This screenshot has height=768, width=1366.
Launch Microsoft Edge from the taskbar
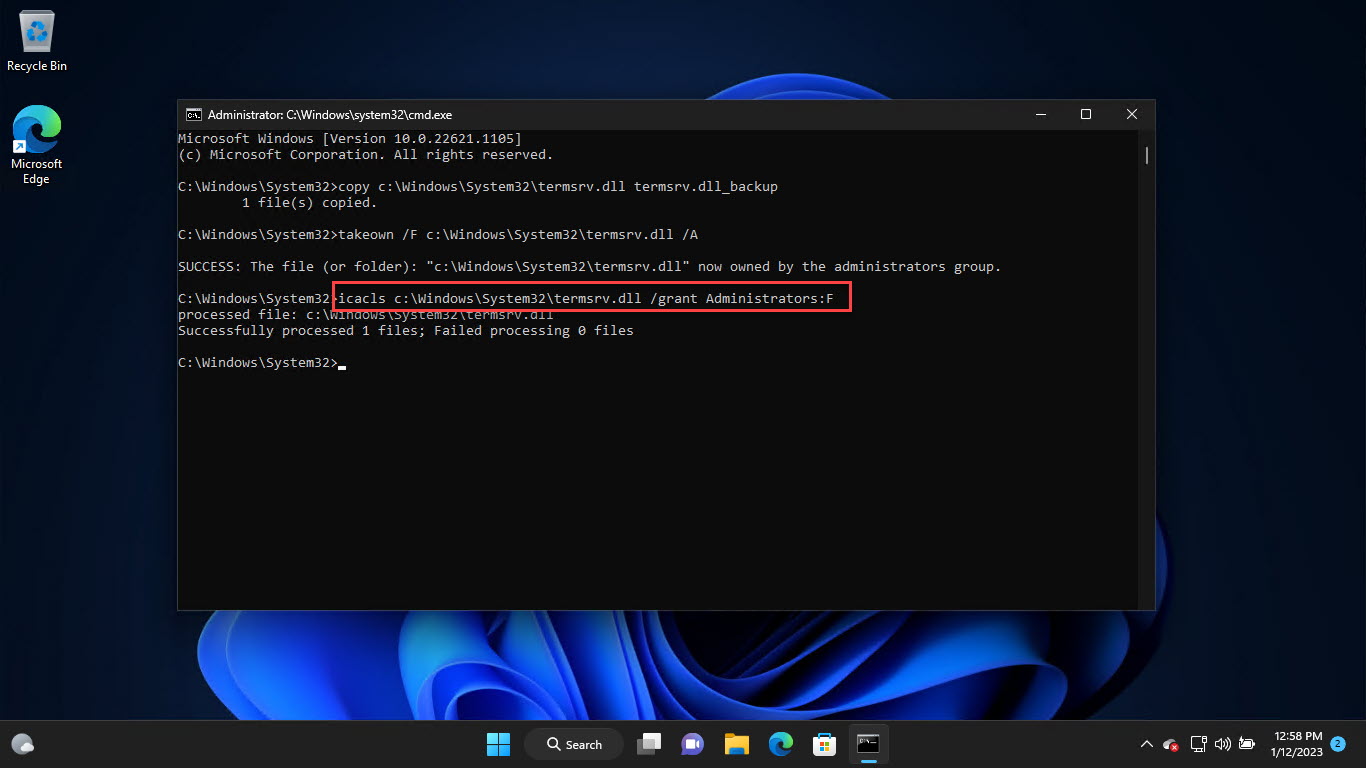[x=781, y=744]
